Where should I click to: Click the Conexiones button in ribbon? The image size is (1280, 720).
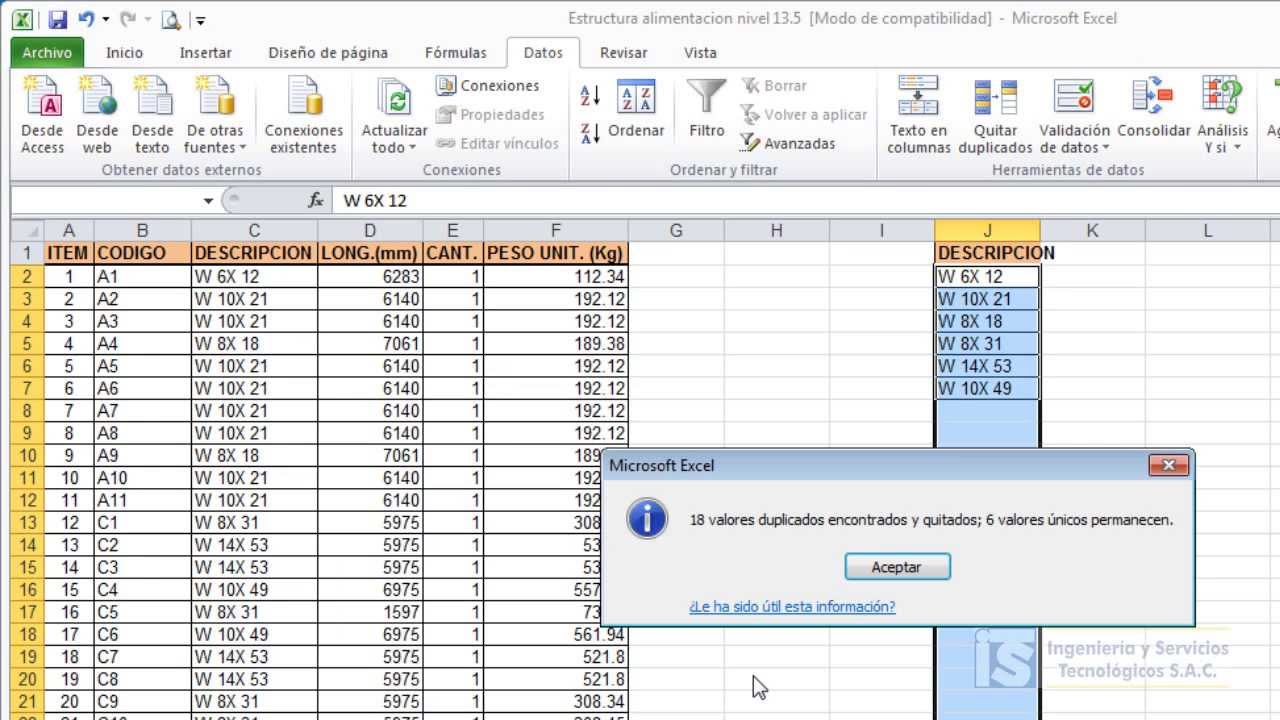pyautogui.click(x=488, y=86)
